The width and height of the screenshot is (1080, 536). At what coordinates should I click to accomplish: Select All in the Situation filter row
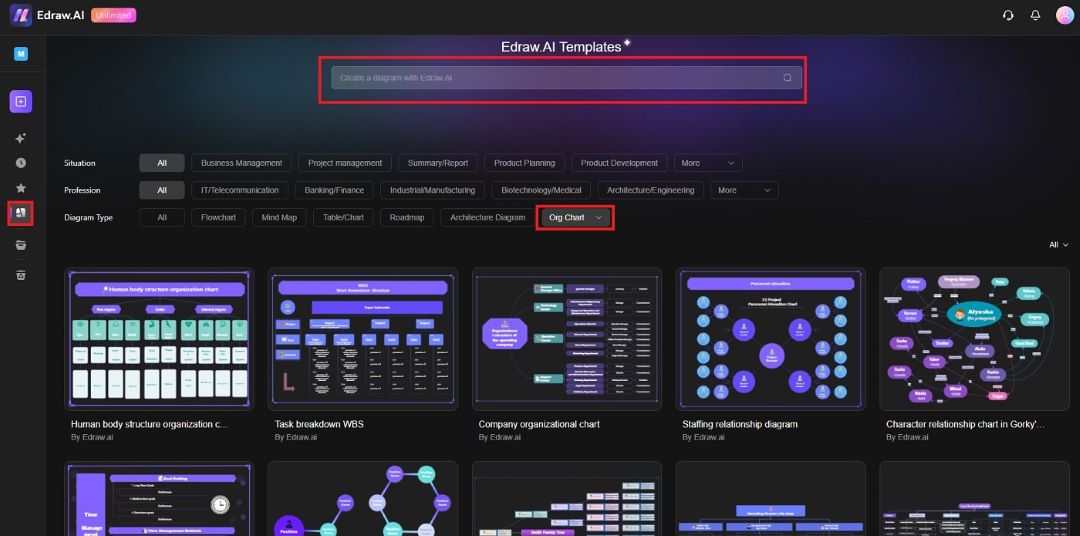(x=162, y=163)
